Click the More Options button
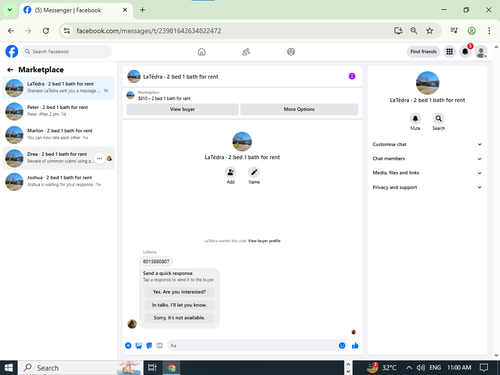This screenshot has width=500, height=375. click(x=299, y=109)
